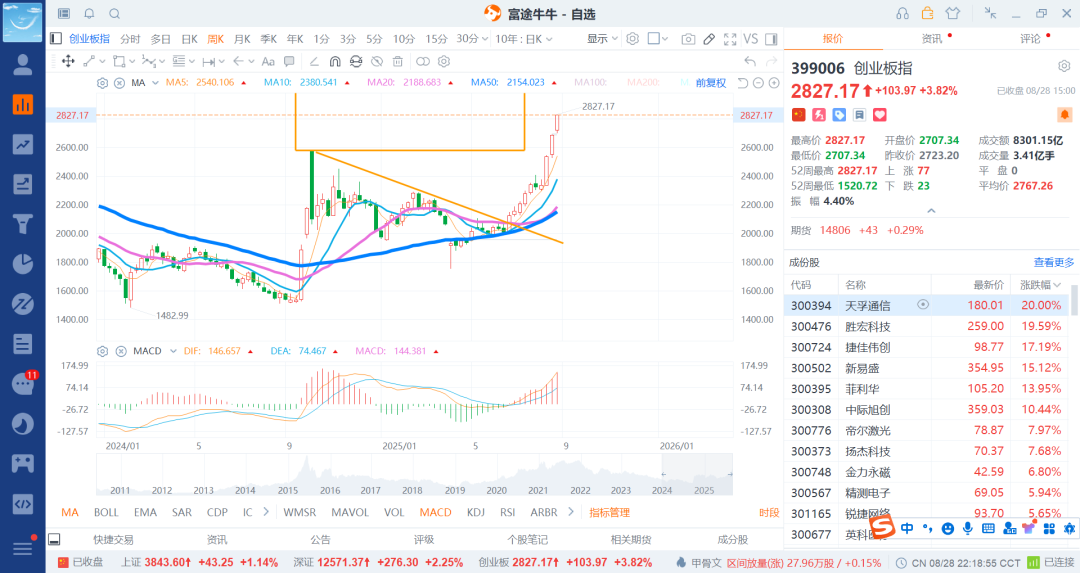Click 前复权 adjustment button
The width and height of the screenshot is (1080, 573).
tap(711, 83)
